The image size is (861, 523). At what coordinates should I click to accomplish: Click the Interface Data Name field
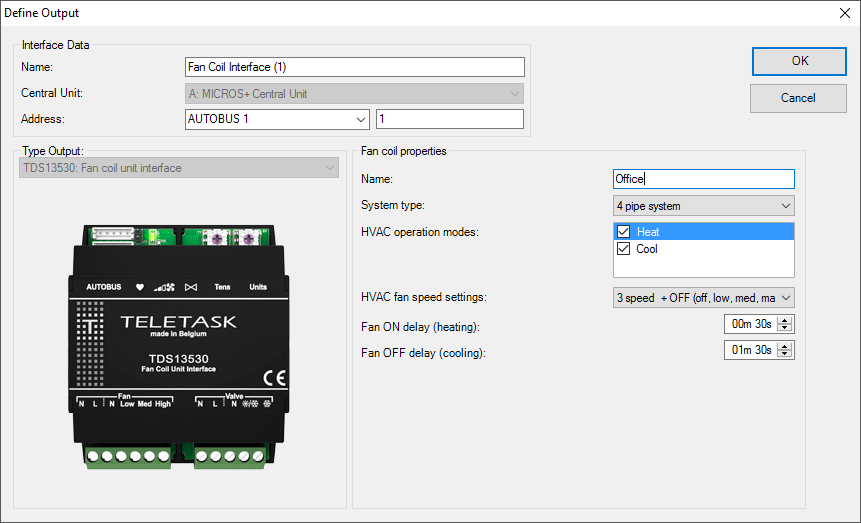(x=355, y=67)
